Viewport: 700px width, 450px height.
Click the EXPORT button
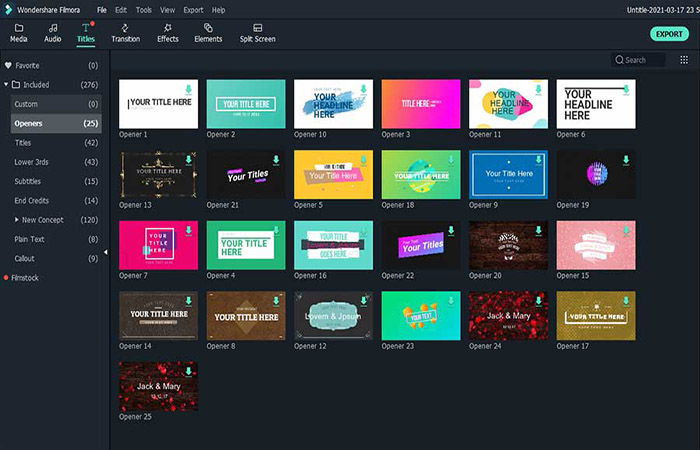pos(668,33)
